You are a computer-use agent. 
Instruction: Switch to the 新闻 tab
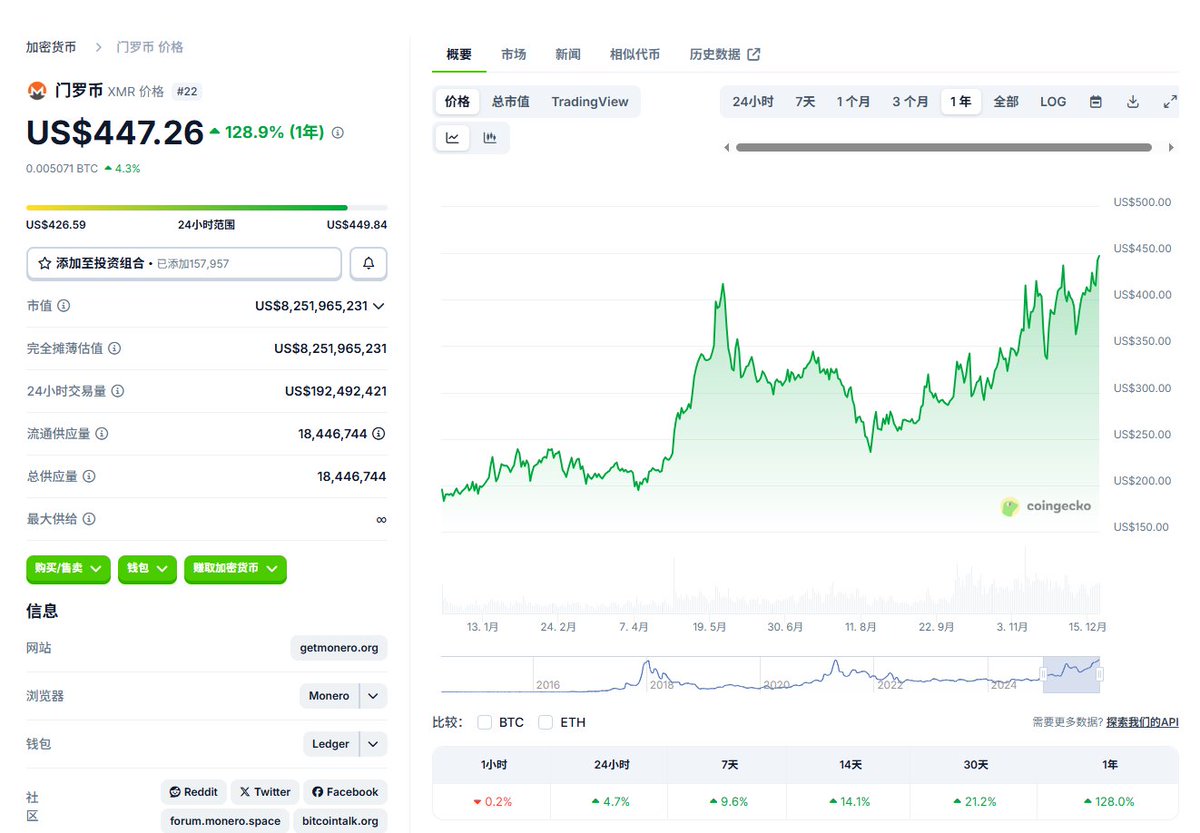point(568,54)
